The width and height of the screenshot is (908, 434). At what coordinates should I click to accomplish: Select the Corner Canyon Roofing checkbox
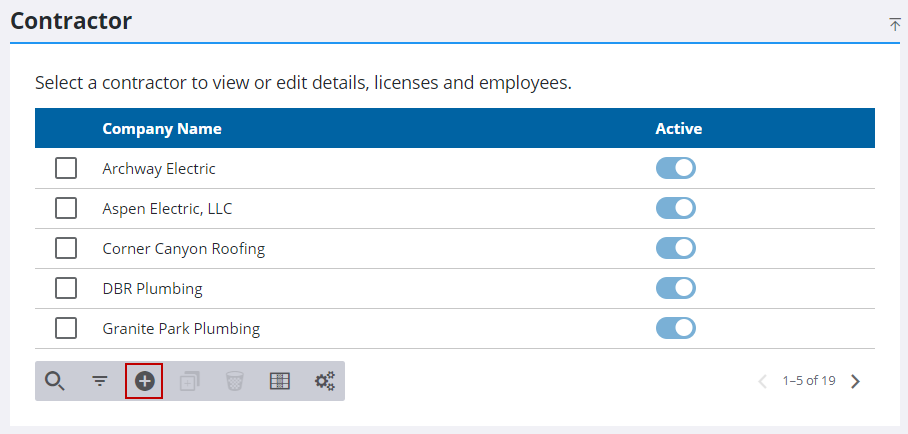point(66,248)
